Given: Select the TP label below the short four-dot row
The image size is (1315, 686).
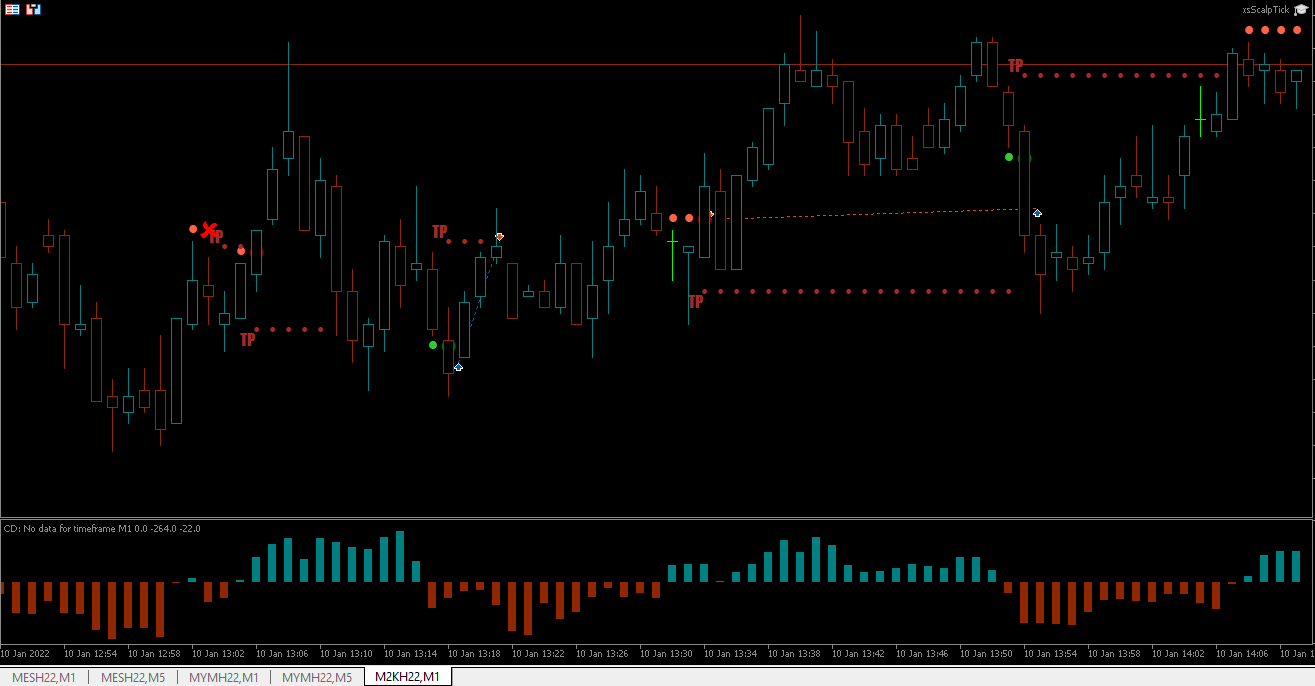Looking at the screenshot, I should pyautogui.click(x=247, y=340).
